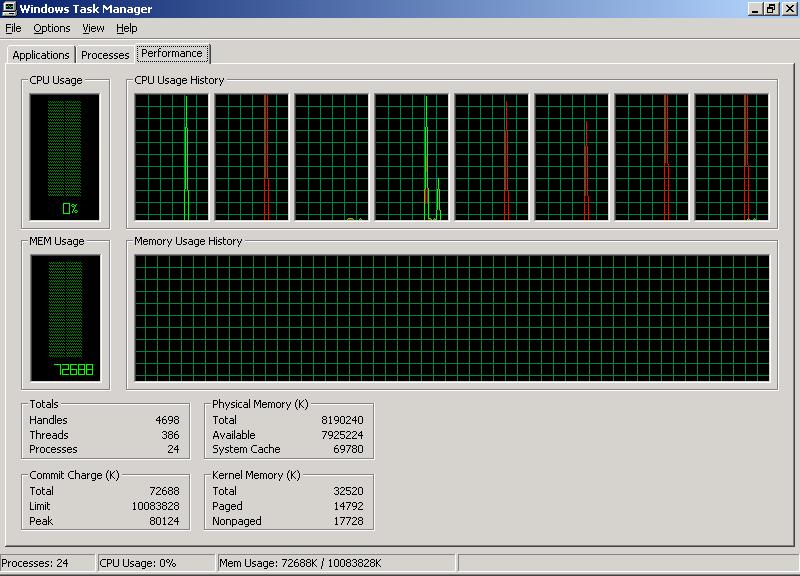Click the MEM Usage gauge meter
Image resolution: width=800 pixels, height=576 pixels.
[65, 315]
